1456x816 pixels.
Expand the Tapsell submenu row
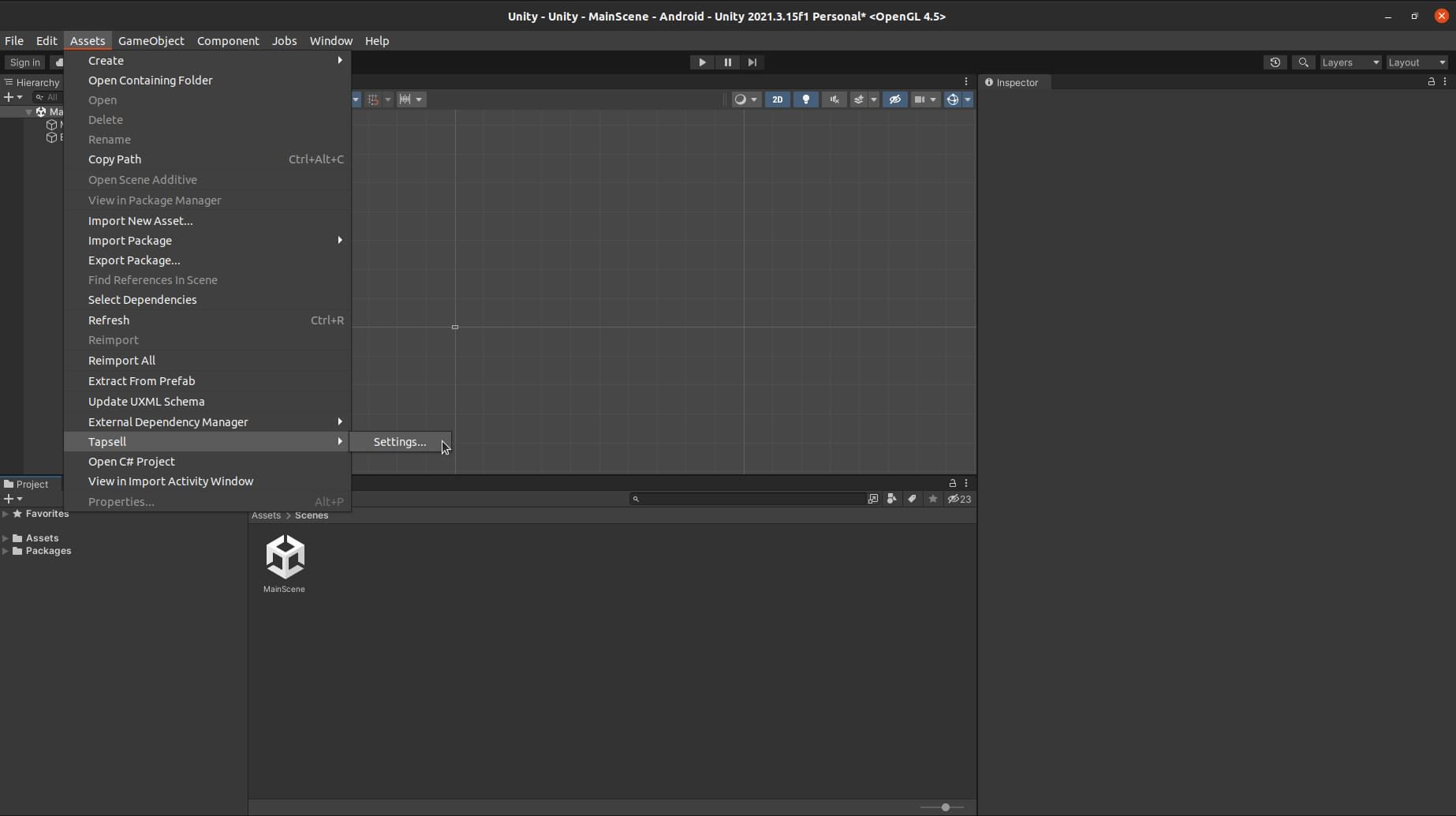pos(207,442)
